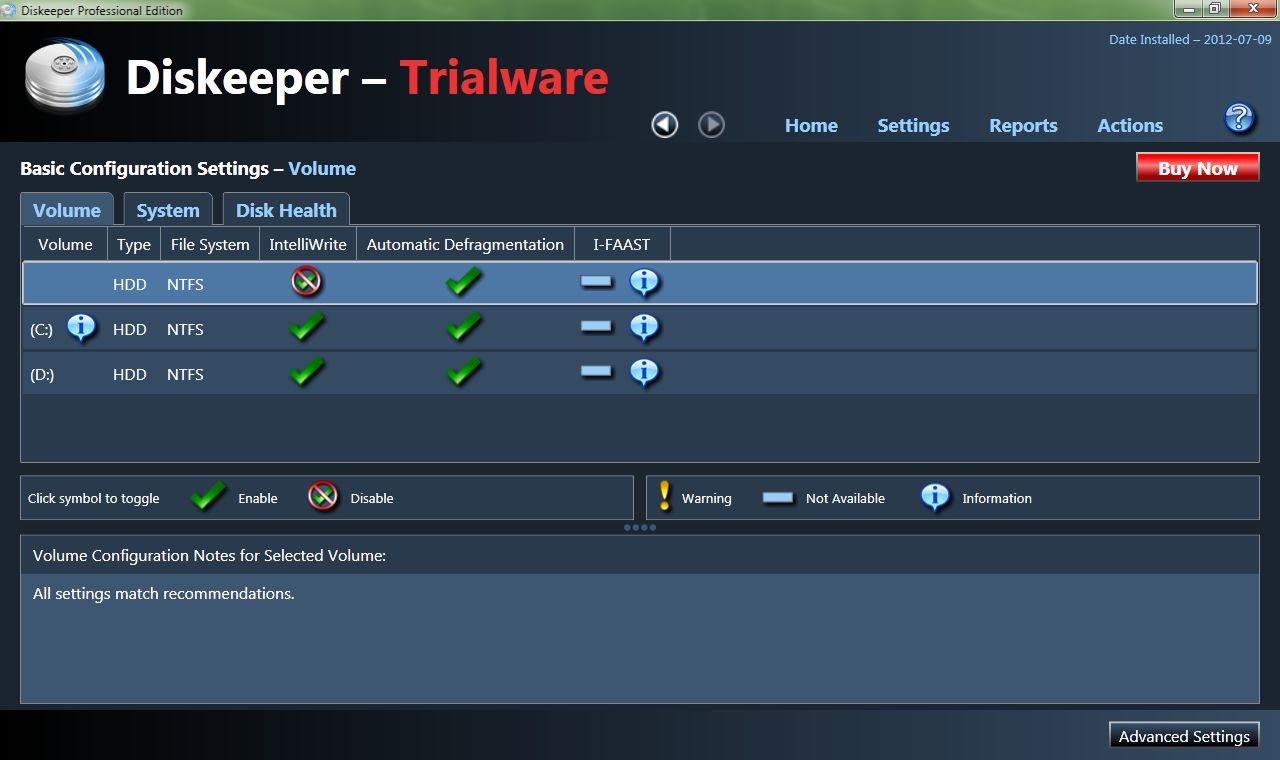
Task: Click the Volume Configuration Notes heading
Action: (x=209, y=555)
